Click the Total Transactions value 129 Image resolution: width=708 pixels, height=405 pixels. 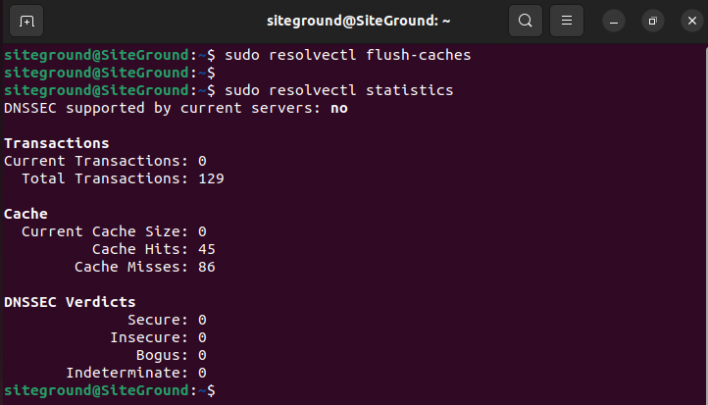[211, 179]
